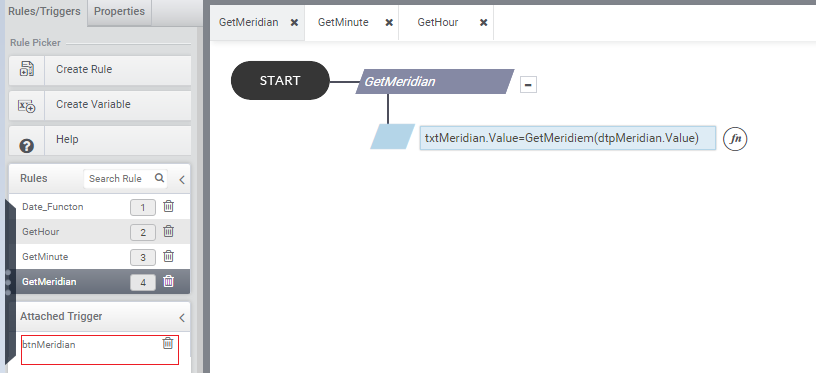Click the Create Rule icon

click(x=27, y=69)
